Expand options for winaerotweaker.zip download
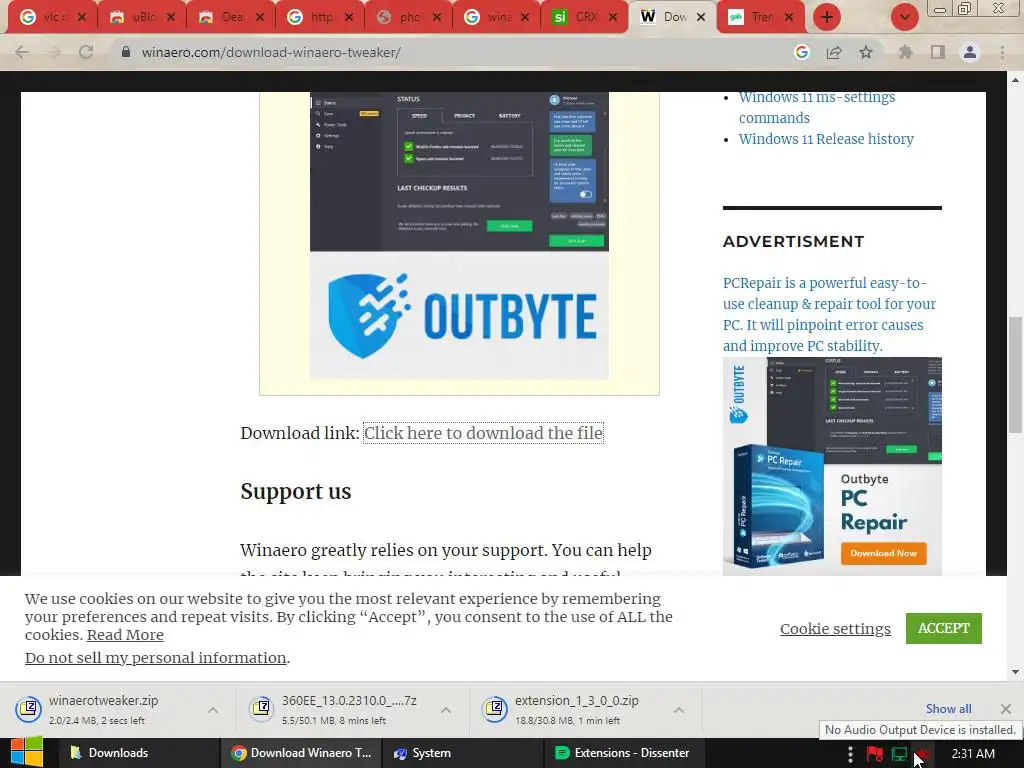The image size is (1024, 768). (213, 710)
